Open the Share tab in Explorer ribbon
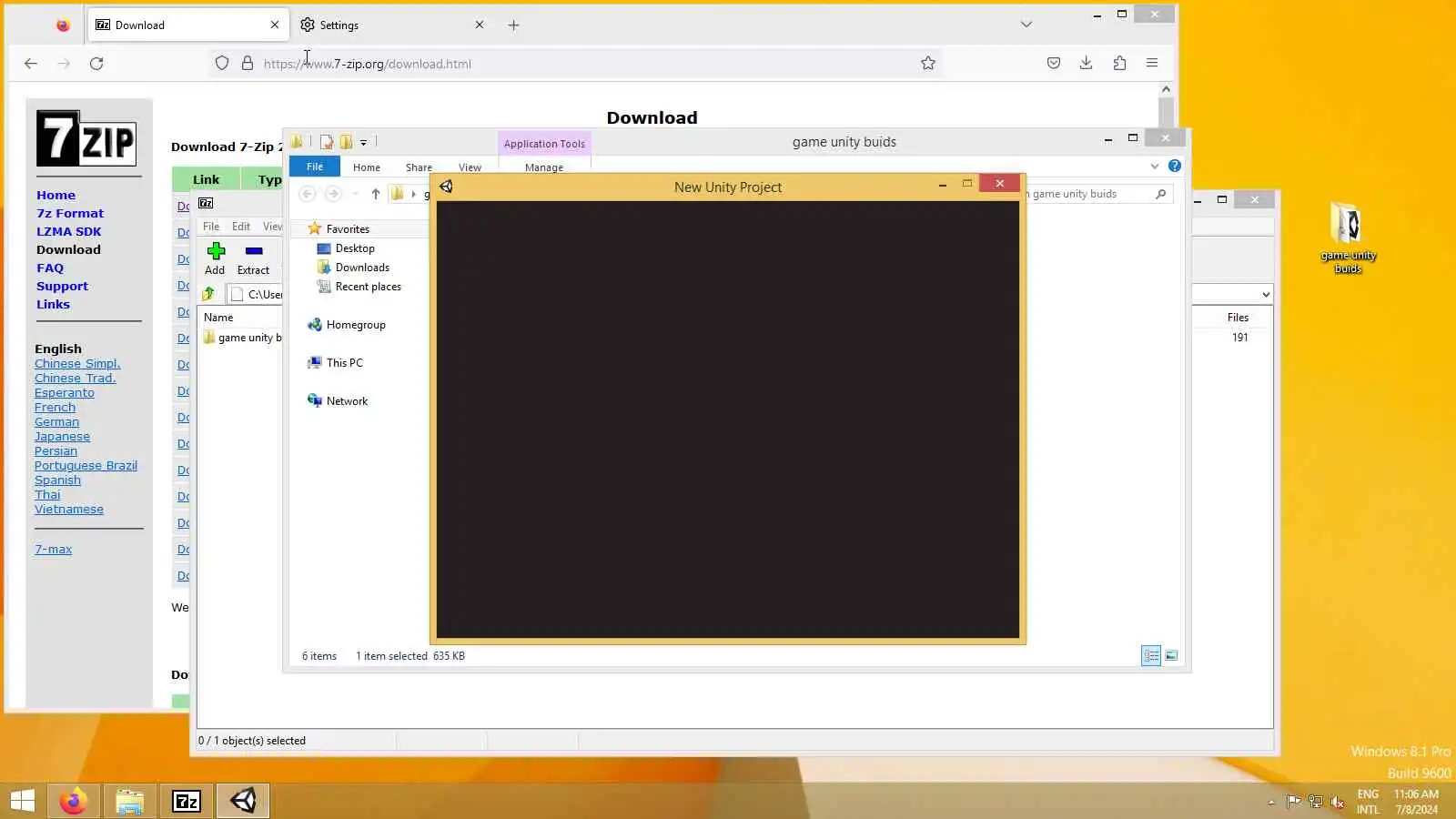1456x819 pixels. click(419, 167)
